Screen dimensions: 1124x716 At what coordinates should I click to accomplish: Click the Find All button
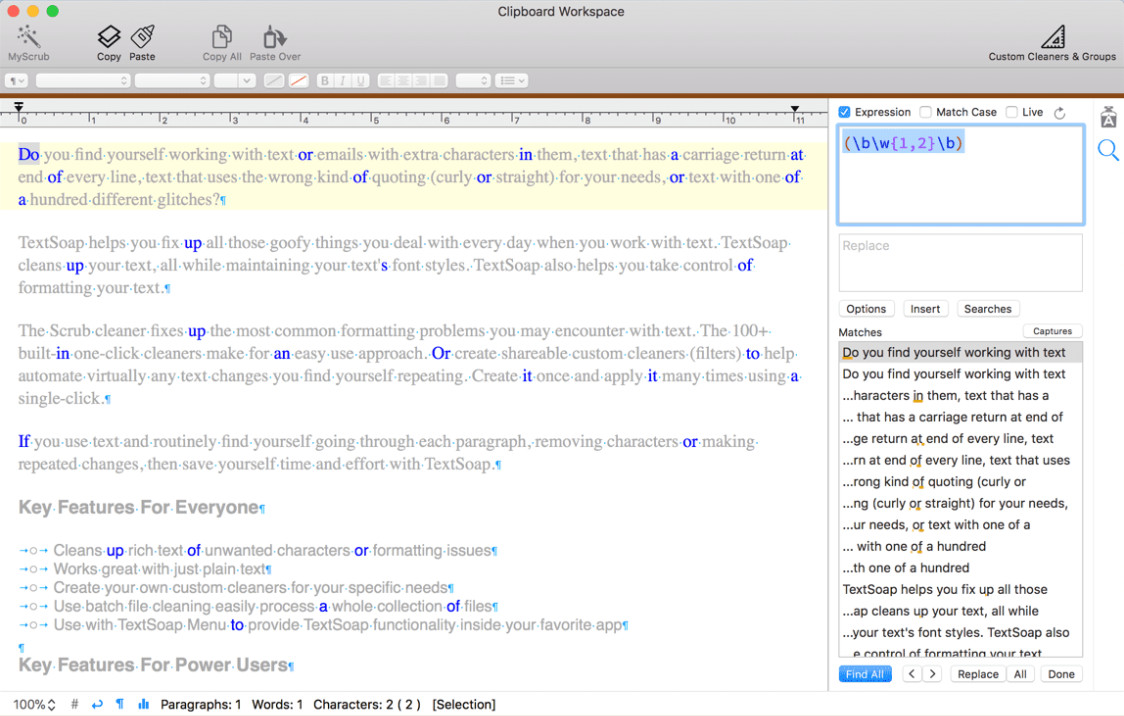(865, 674)
